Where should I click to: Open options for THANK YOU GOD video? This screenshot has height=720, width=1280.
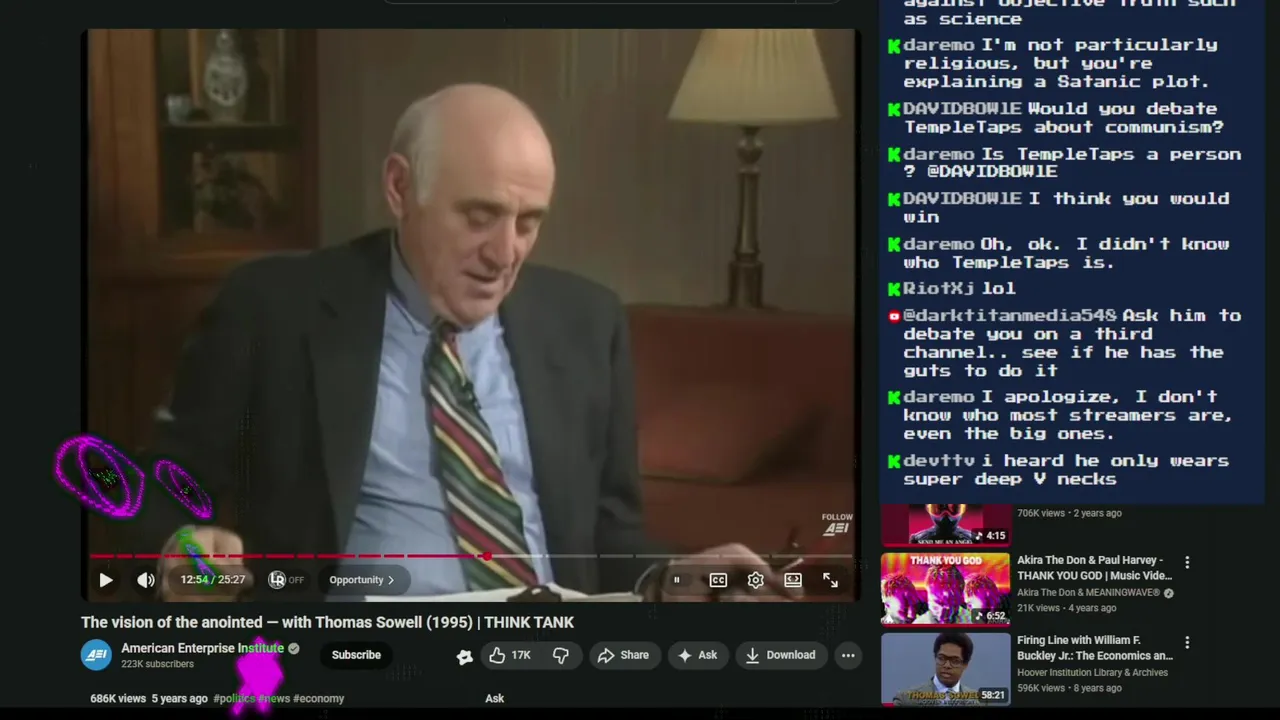1187,563
